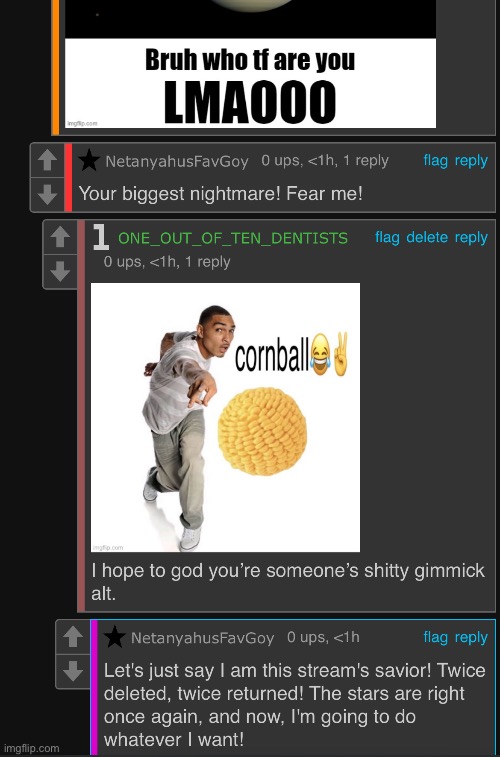Upvote the "stream's savior" comment
This screenshot has height=757, width=500.
73,637
